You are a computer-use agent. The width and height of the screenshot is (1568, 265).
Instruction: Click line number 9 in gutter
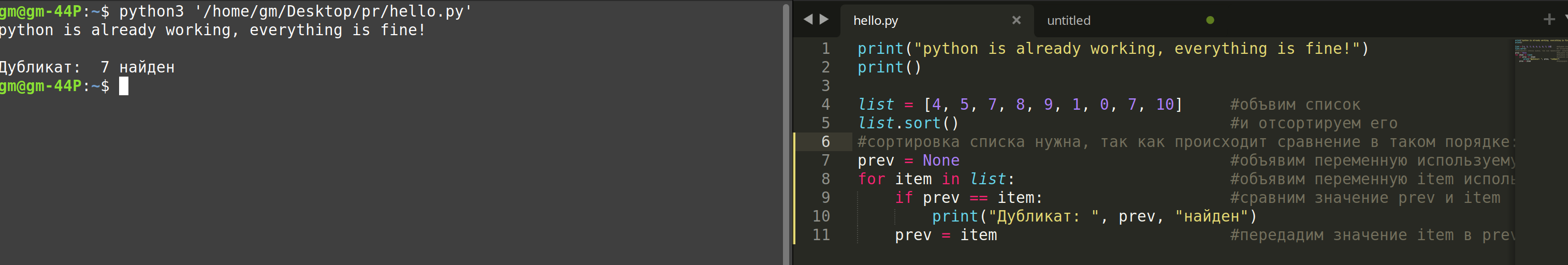point(825,198)
